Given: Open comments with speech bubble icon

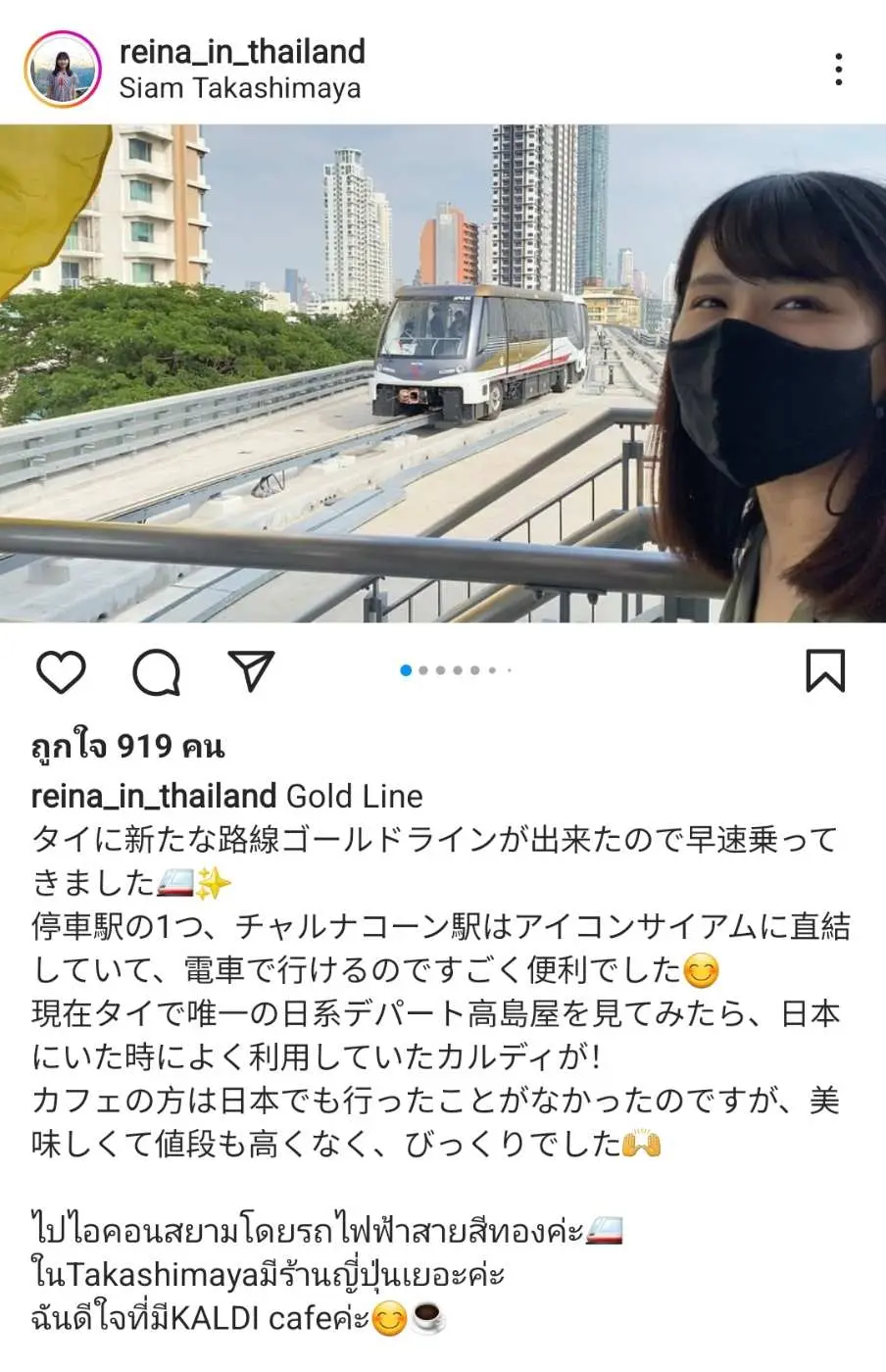Looking at the screenshot, I should click(x=156, y=671).
